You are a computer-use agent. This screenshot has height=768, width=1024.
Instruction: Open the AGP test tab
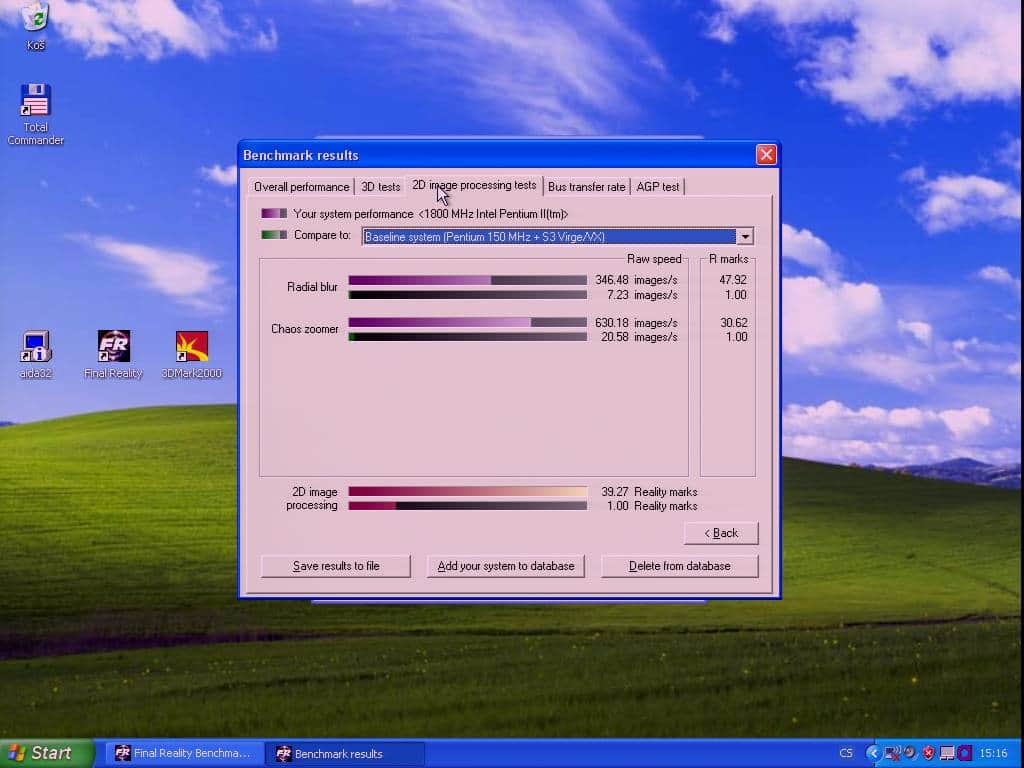[x=658, y=187]
